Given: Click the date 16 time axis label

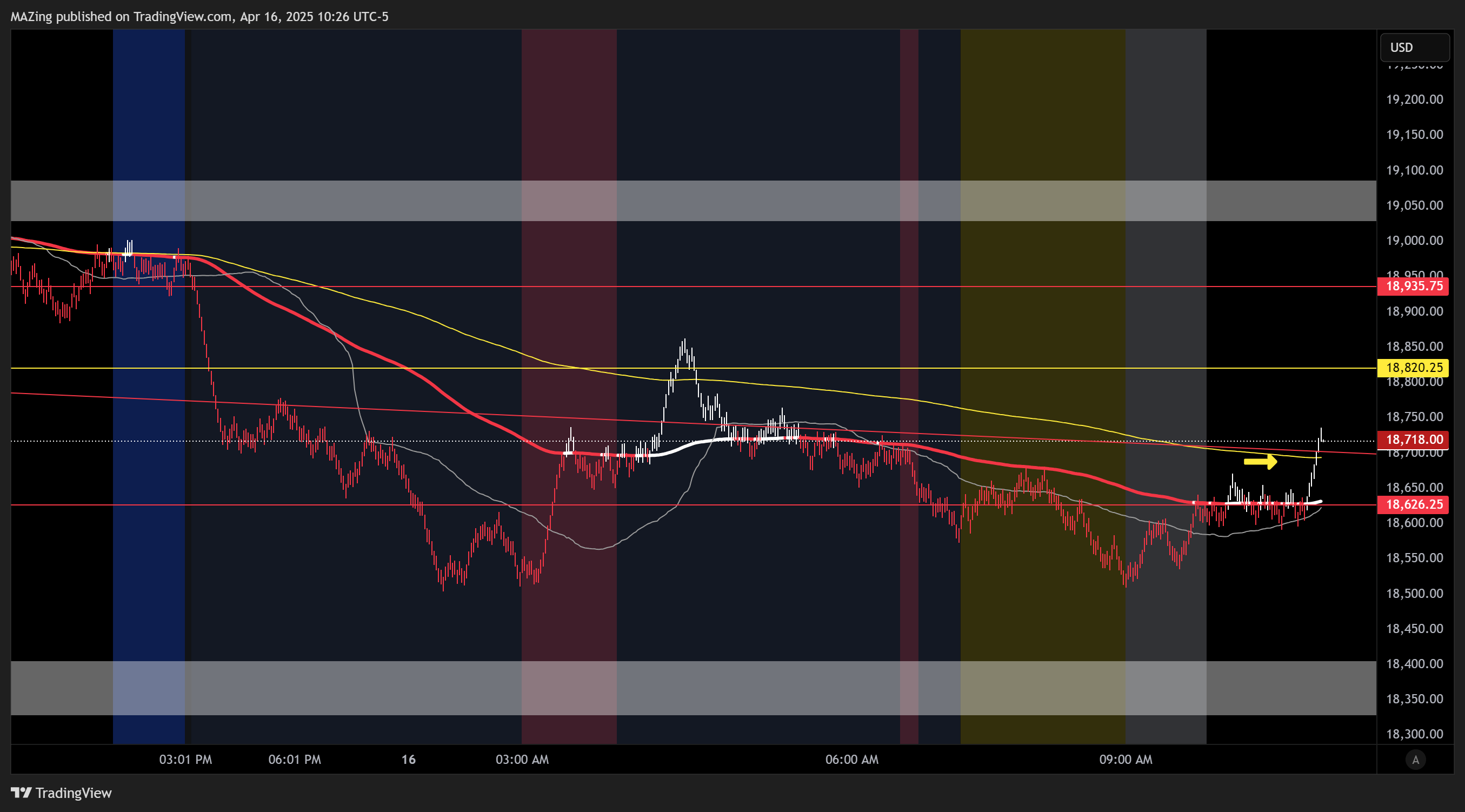Looking at the screenshot, I should pos(408,760).
